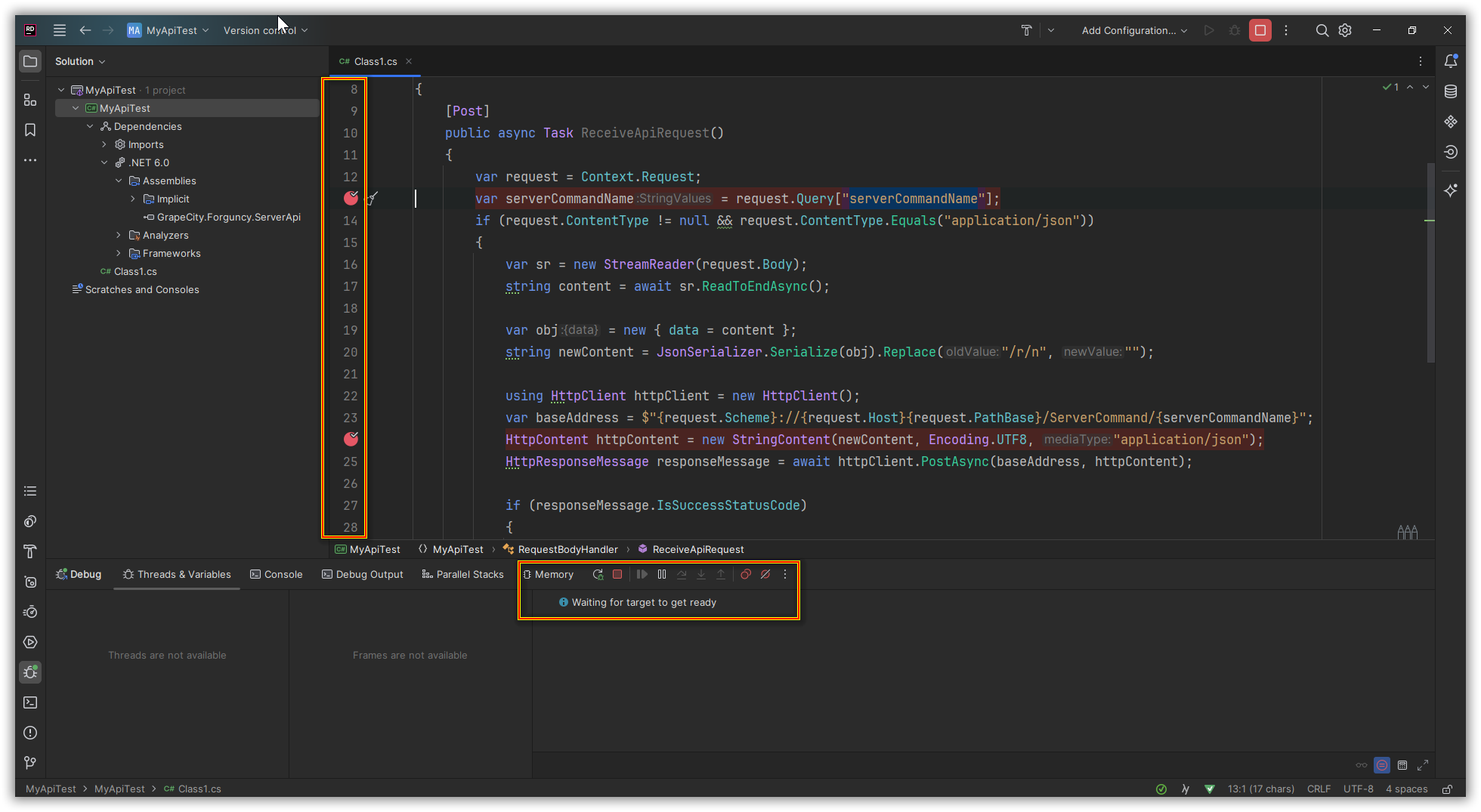
Task: Switch to the Parallel Stacks tab
Action: (x=462, y=575)
